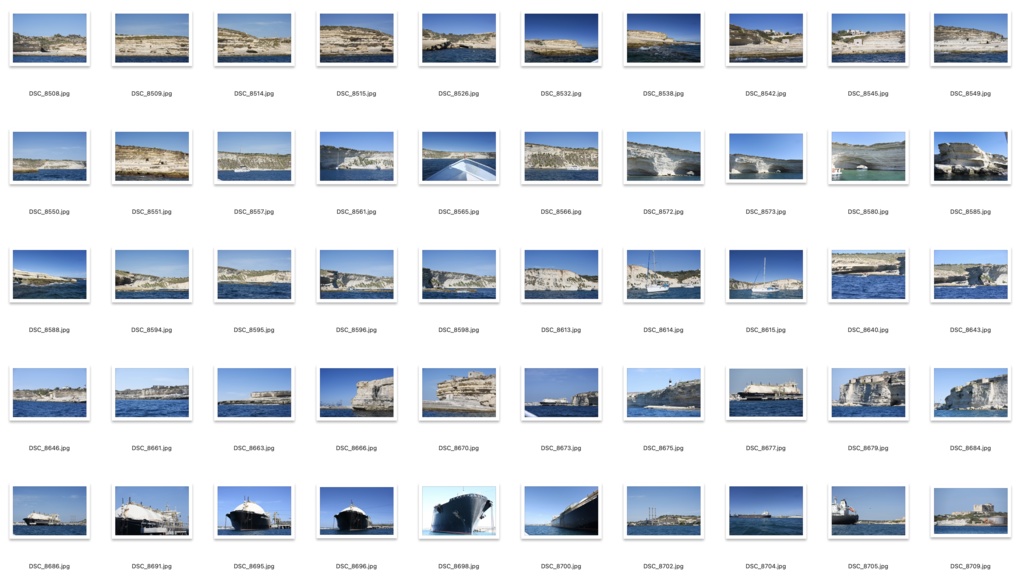Select the ship bow photo DSC_8698.jpg
This screenshot has width=1024, height=576.
(458, 511)
